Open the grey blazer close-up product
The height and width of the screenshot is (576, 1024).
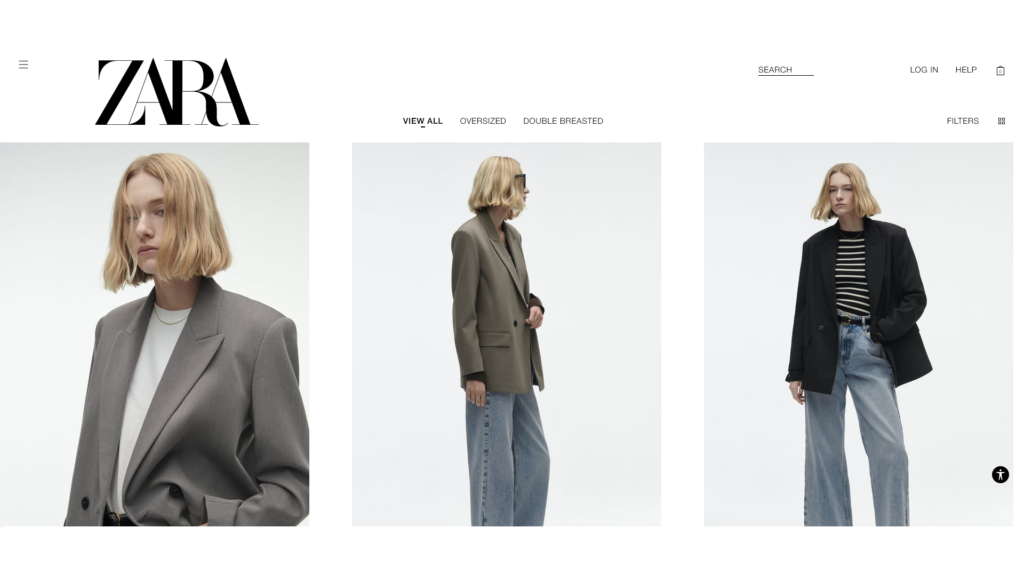(x=155, y=334)
